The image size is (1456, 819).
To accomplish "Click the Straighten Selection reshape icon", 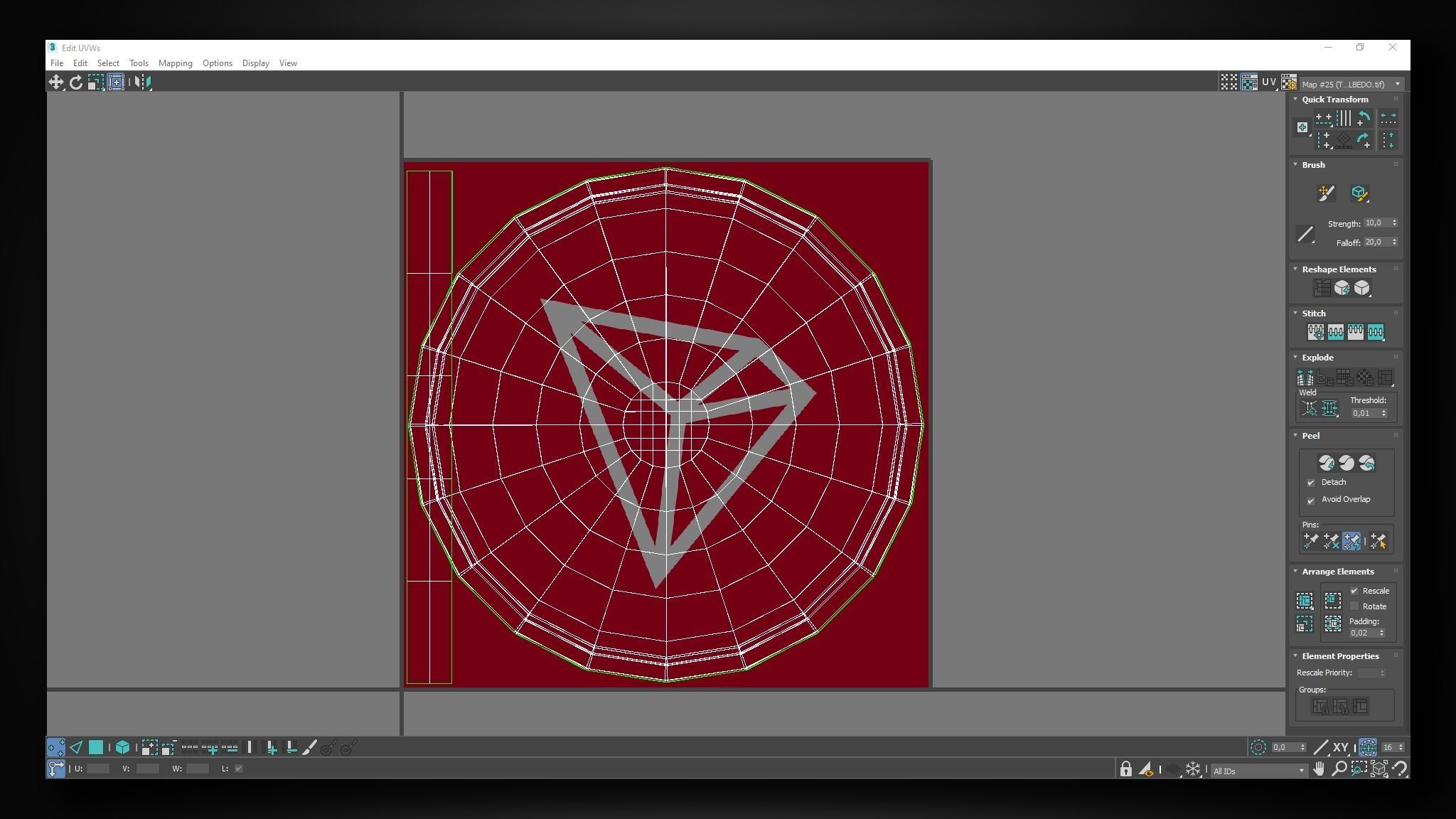I will [x=1322, y=288].
